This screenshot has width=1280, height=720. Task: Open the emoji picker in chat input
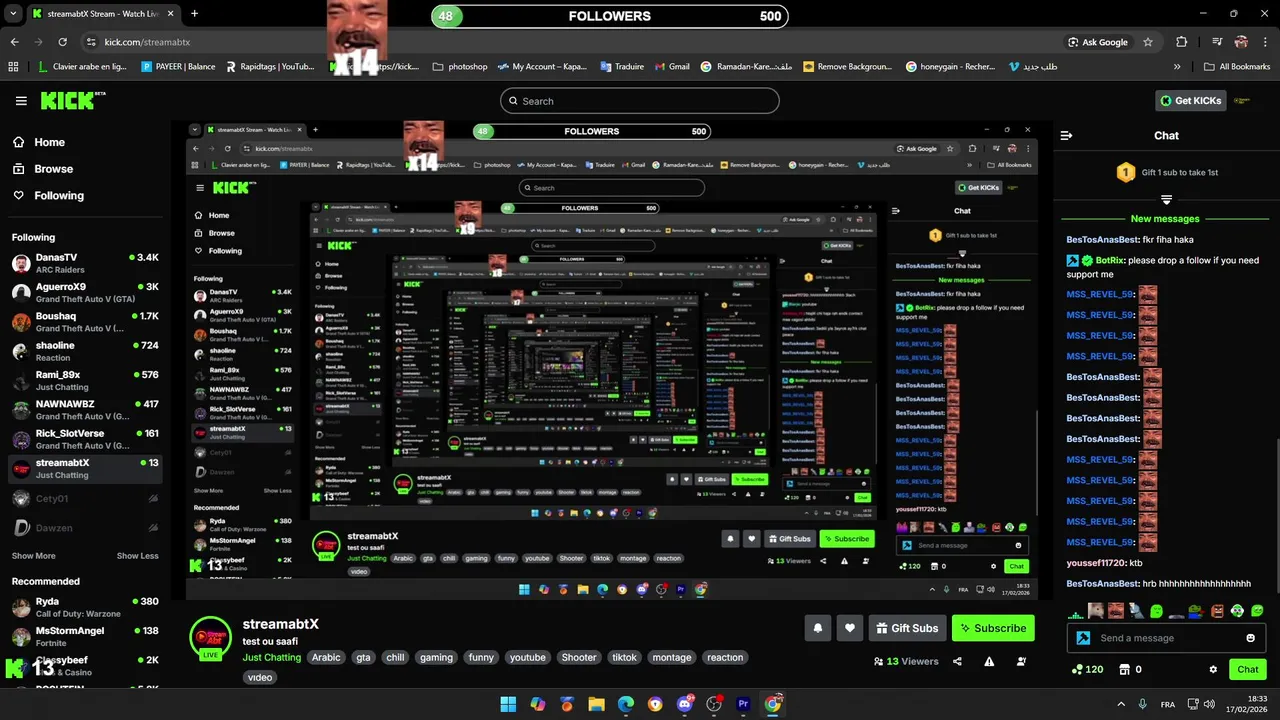click(x=1250, y=638)
